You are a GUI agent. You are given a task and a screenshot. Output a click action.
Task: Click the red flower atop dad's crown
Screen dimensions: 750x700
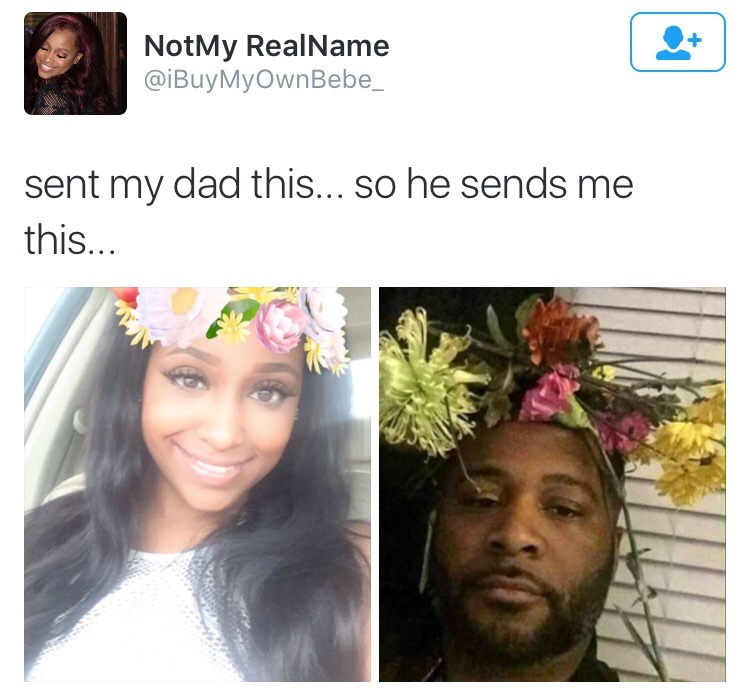(558, 330)
